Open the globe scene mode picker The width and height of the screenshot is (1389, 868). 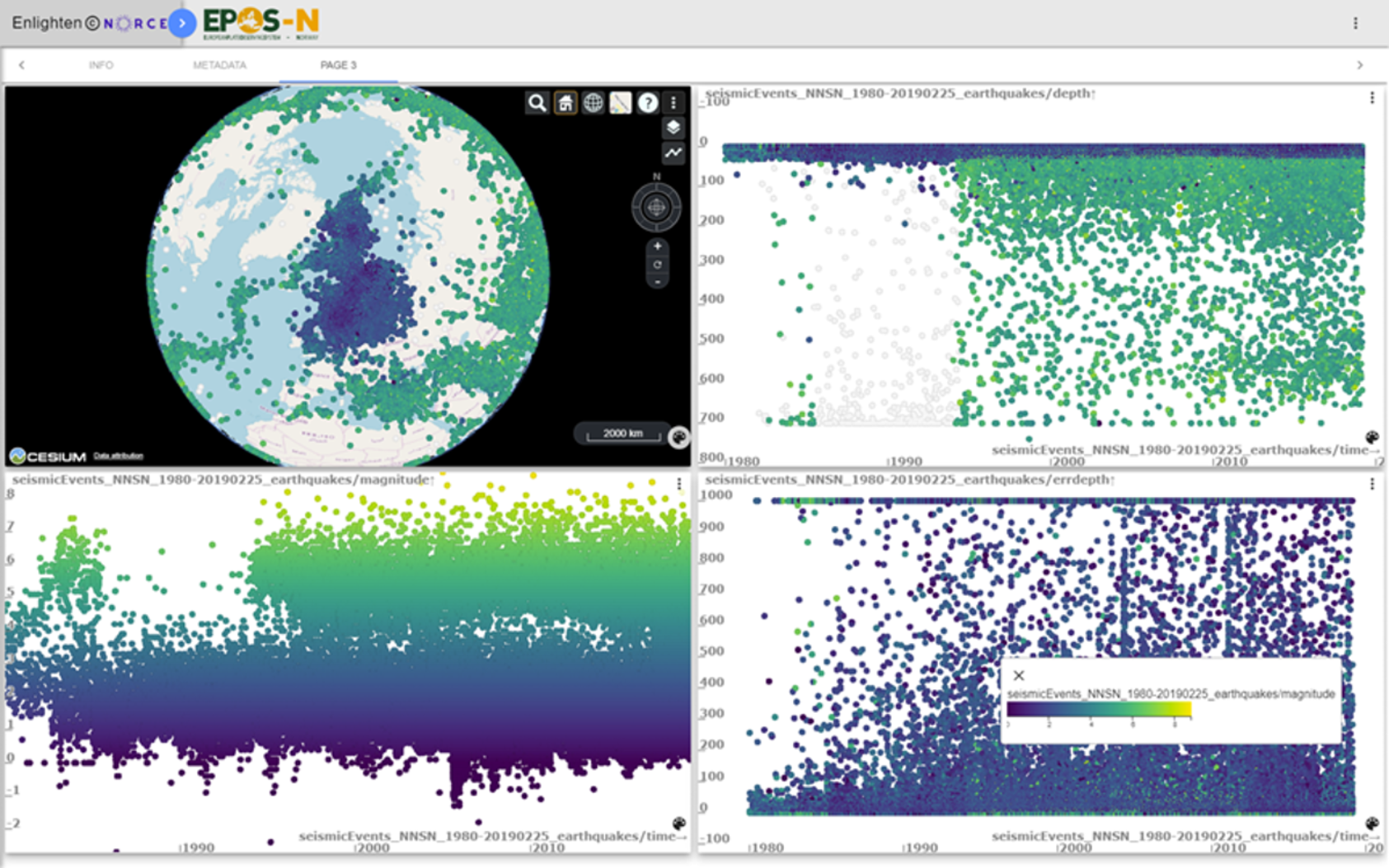(594, 102)
